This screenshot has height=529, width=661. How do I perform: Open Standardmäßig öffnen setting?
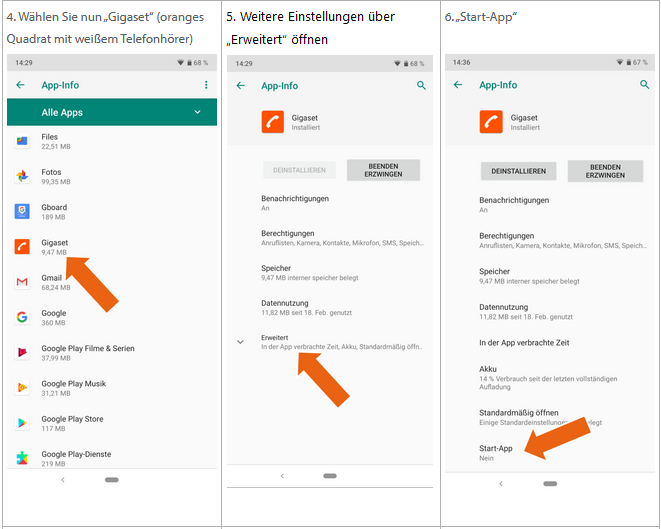click(550, 417)
